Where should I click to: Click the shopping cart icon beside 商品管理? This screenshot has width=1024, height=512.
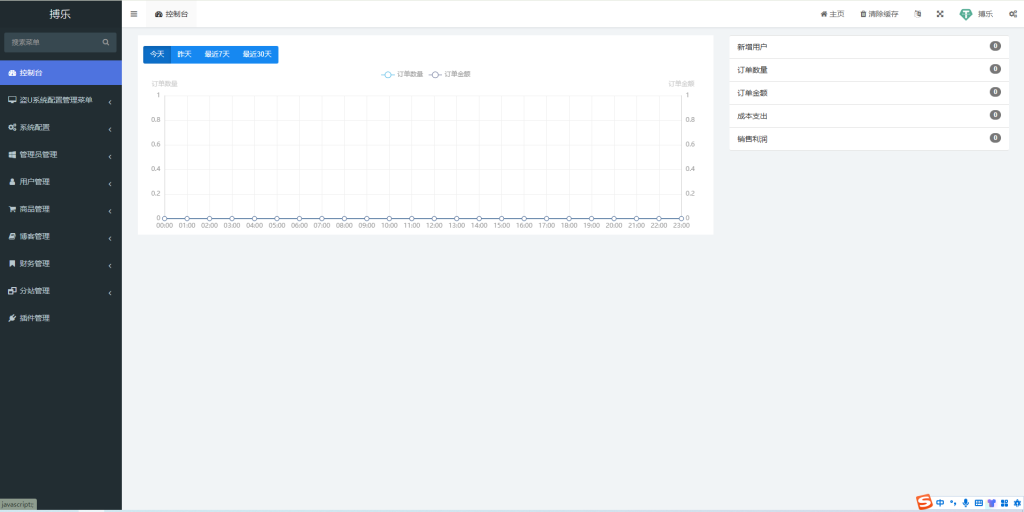point(12,210)
